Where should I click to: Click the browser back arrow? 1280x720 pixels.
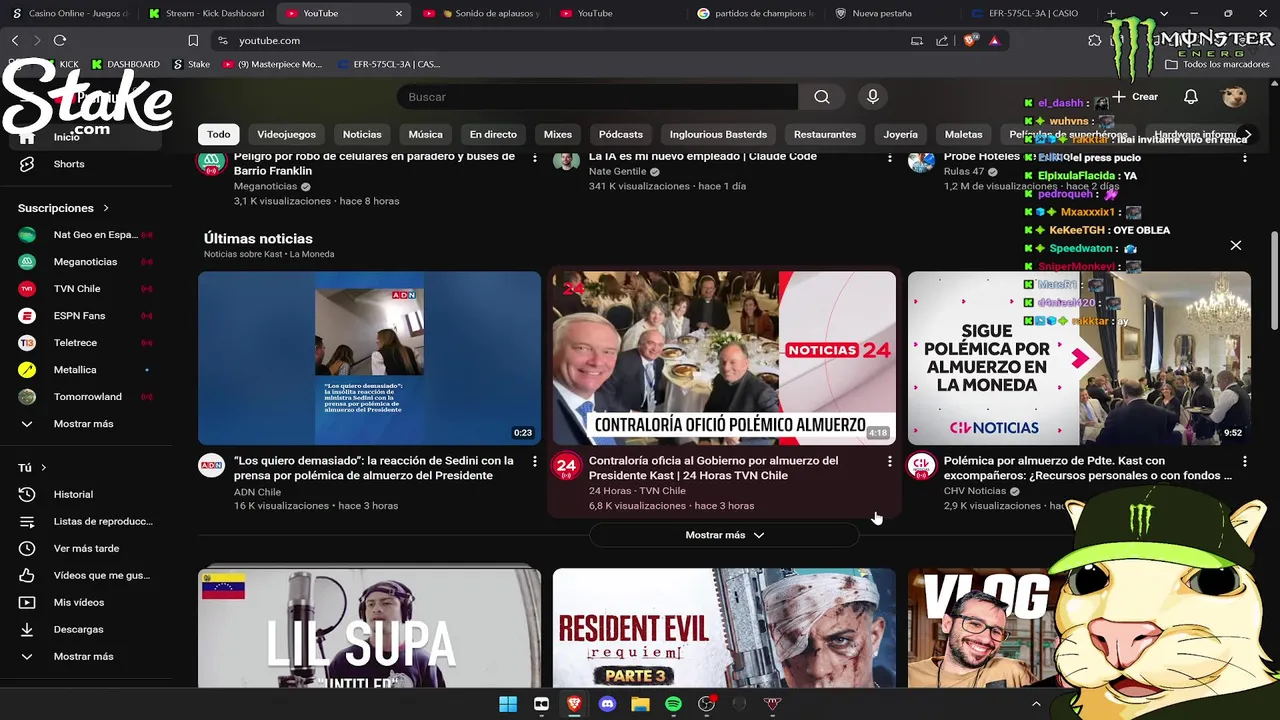(15, 40)
